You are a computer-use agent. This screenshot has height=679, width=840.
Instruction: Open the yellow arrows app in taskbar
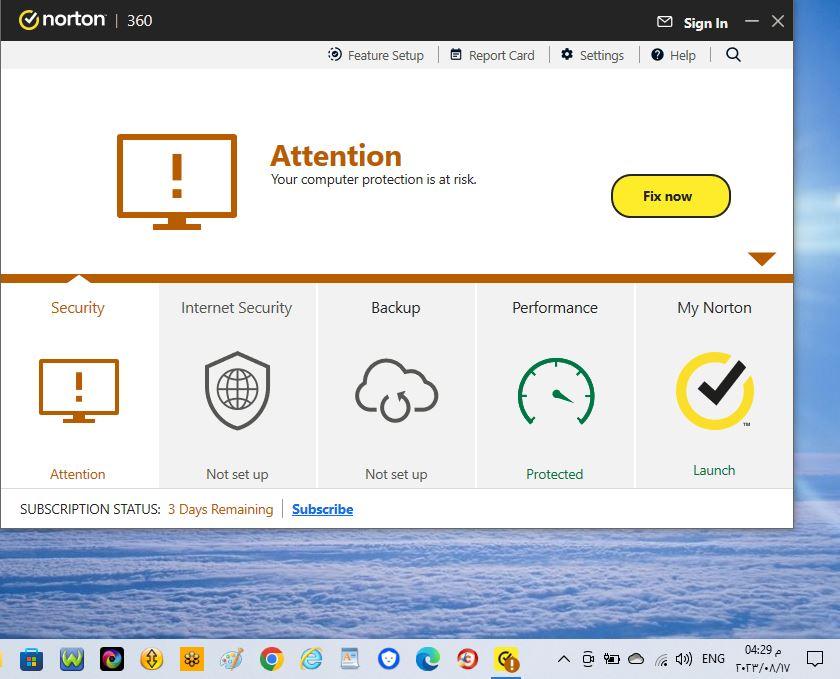152,659
